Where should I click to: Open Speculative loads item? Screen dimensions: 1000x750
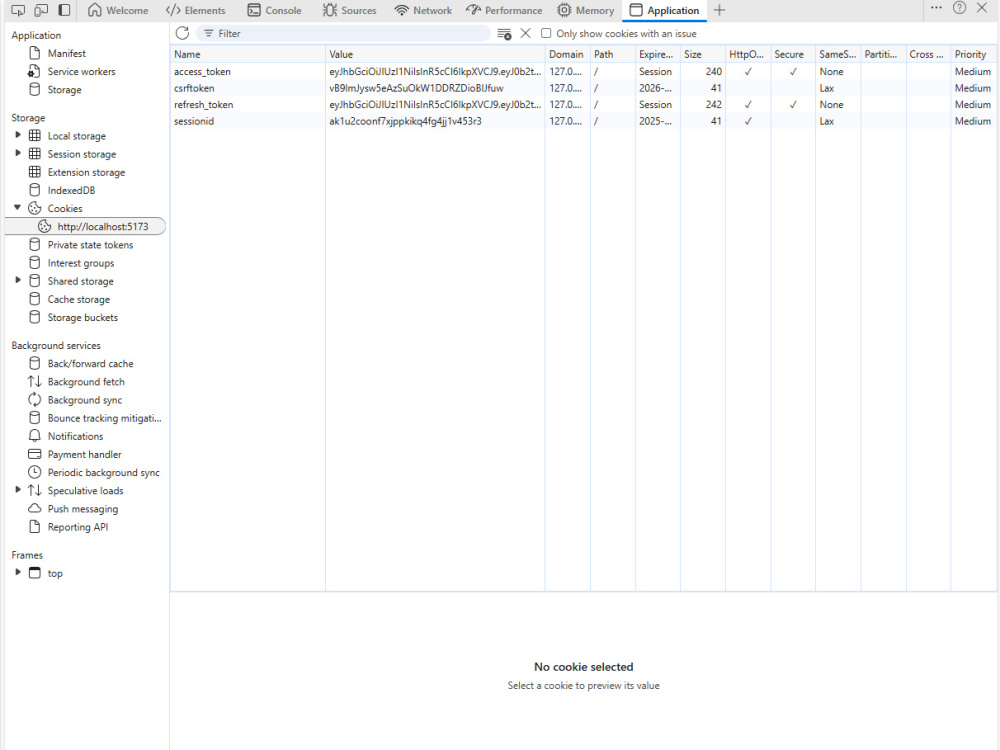pos(85,490)
